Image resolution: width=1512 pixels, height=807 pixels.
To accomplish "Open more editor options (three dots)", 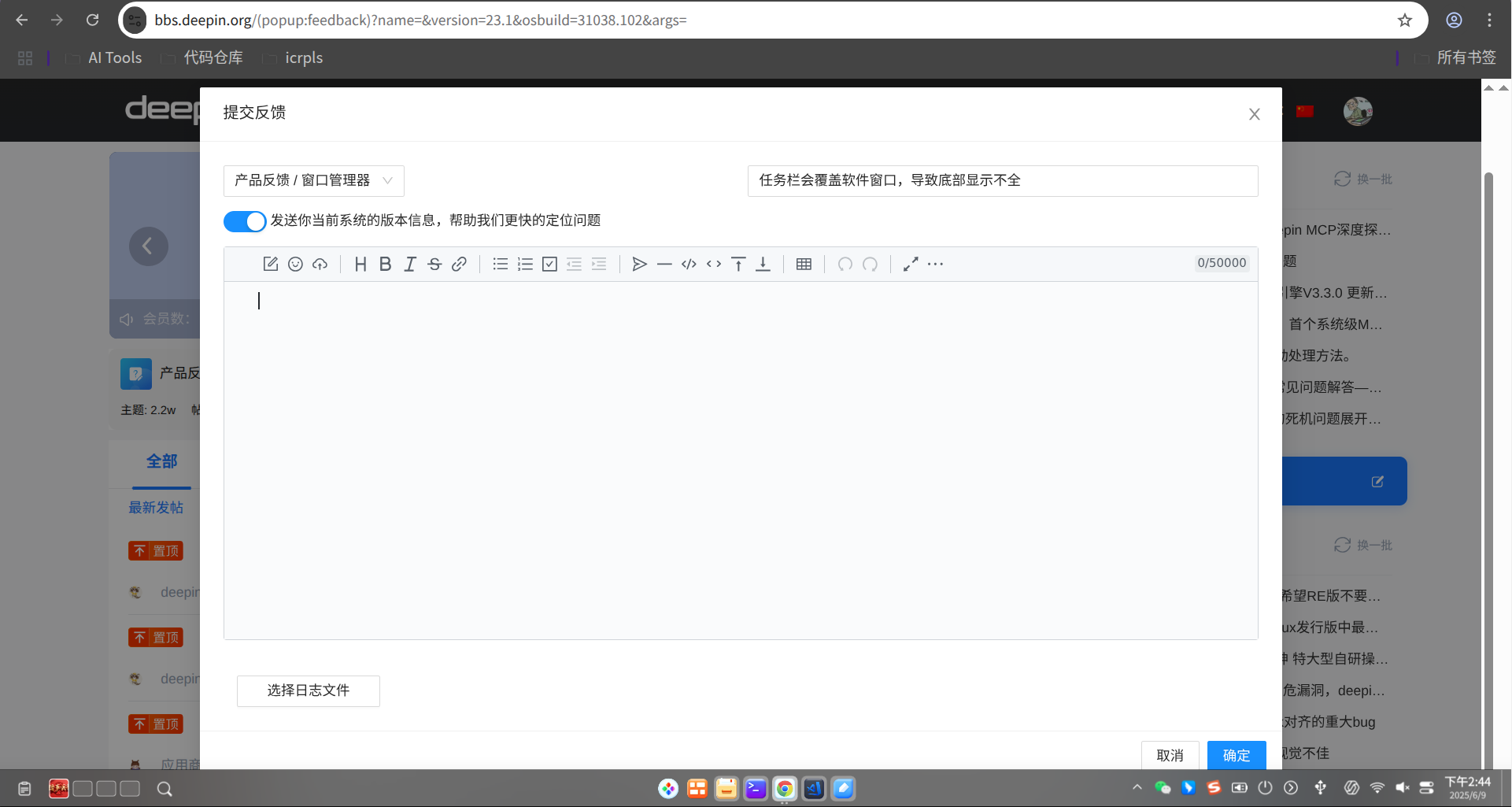I will pyautogui.click(x=935, y=265).
